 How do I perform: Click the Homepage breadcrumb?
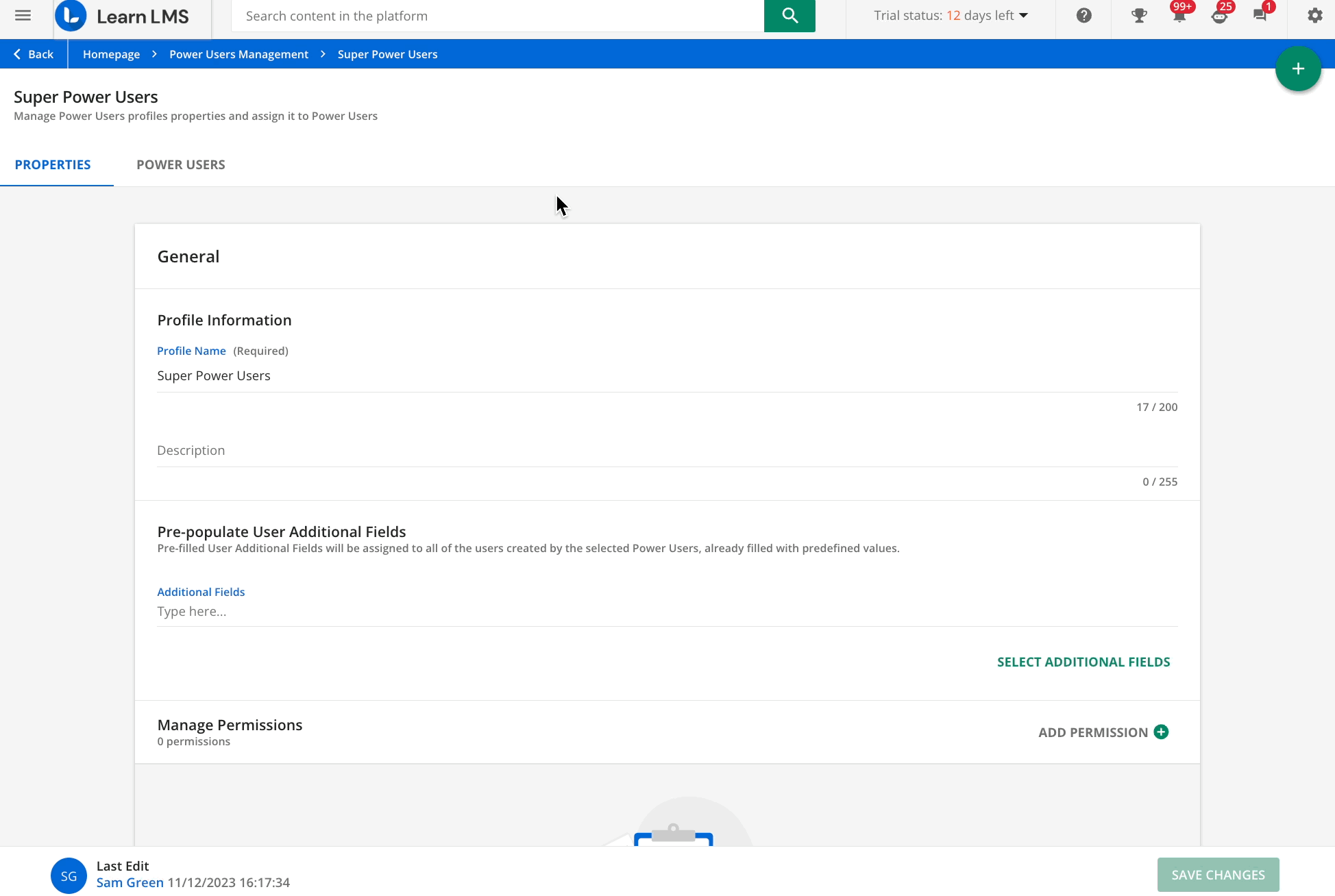111,53
